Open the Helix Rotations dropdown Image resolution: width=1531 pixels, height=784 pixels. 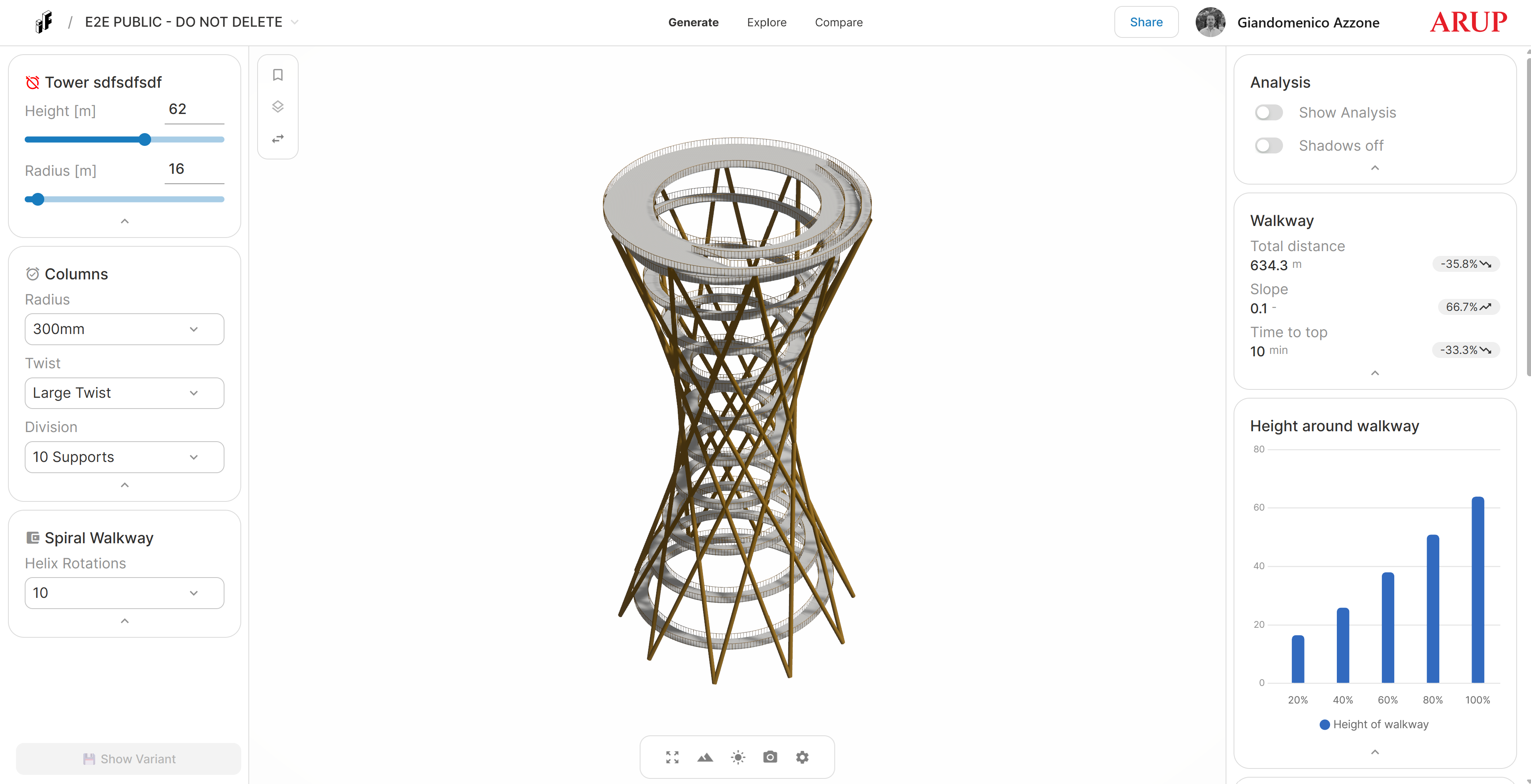(x=124, y=593)
